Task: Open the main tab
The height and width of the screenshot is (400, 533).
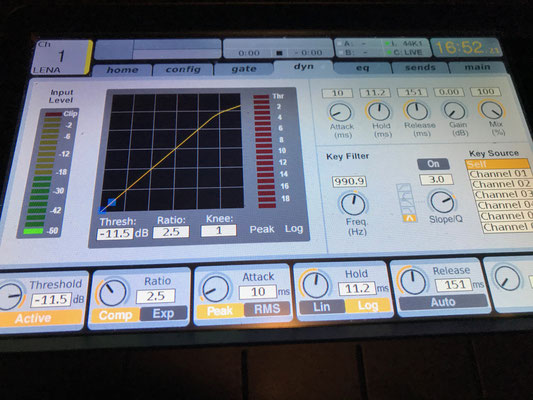Action: pos(477,67)
